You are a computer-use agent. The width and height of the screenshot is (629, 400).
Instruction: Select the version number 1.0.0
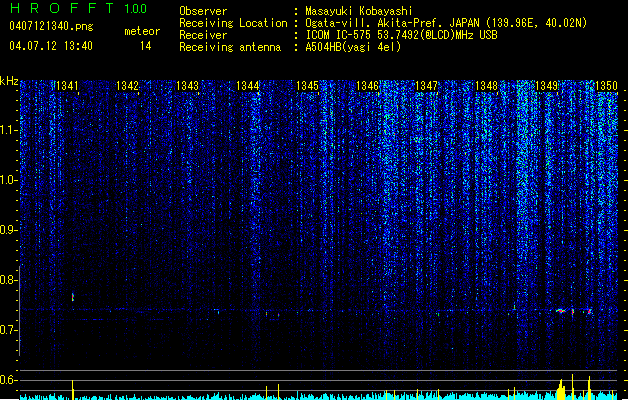point(136,8)
